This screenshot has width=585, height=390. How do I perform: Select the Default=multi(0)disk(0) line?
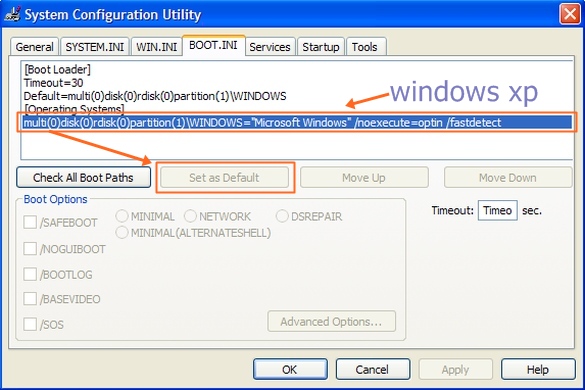point(155,96)
